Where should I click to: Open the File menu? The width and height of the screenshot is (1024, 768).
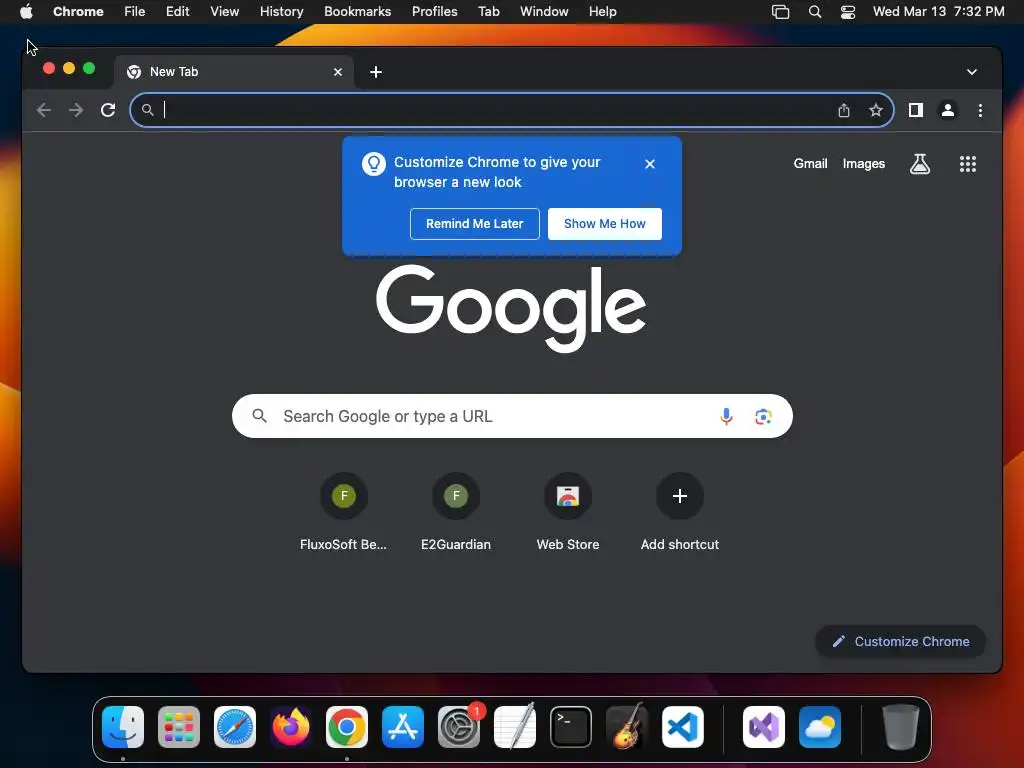point(135,12)
